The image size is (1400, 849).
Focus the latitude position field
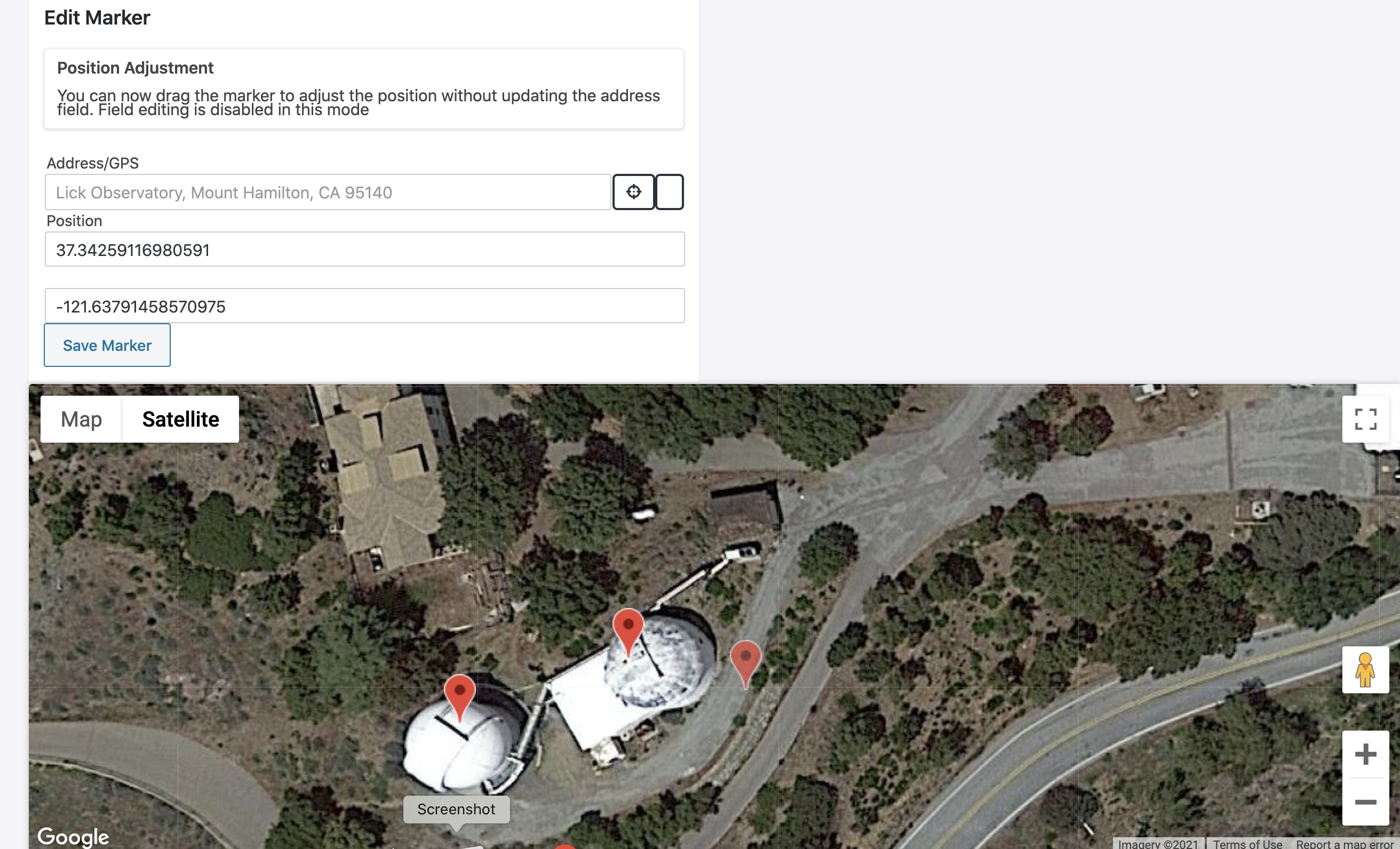[365, 249]
